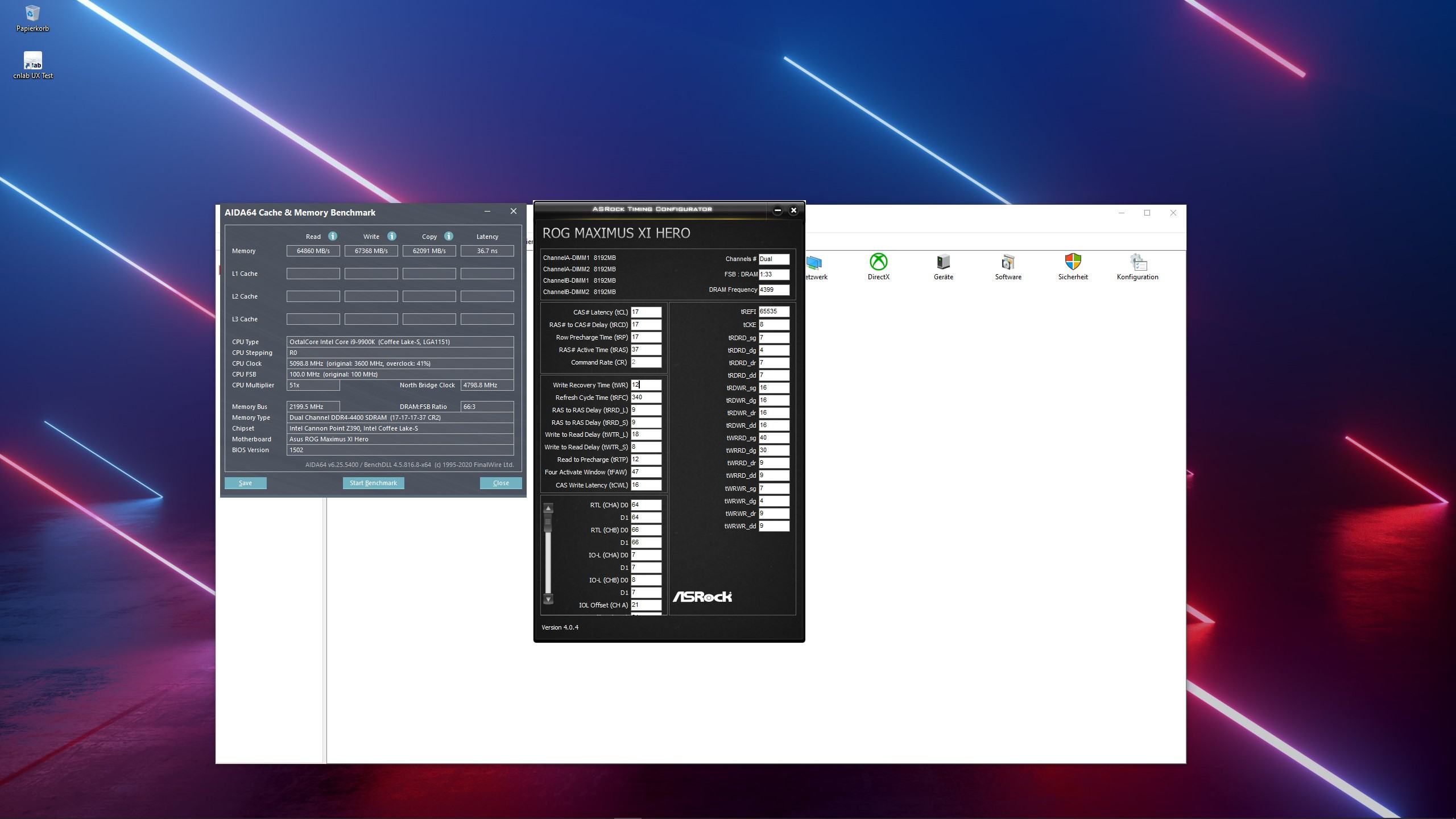Click the Refresh Cycle Time (tRFC) field
This screenshot has width=1456, height=819.
646,398
